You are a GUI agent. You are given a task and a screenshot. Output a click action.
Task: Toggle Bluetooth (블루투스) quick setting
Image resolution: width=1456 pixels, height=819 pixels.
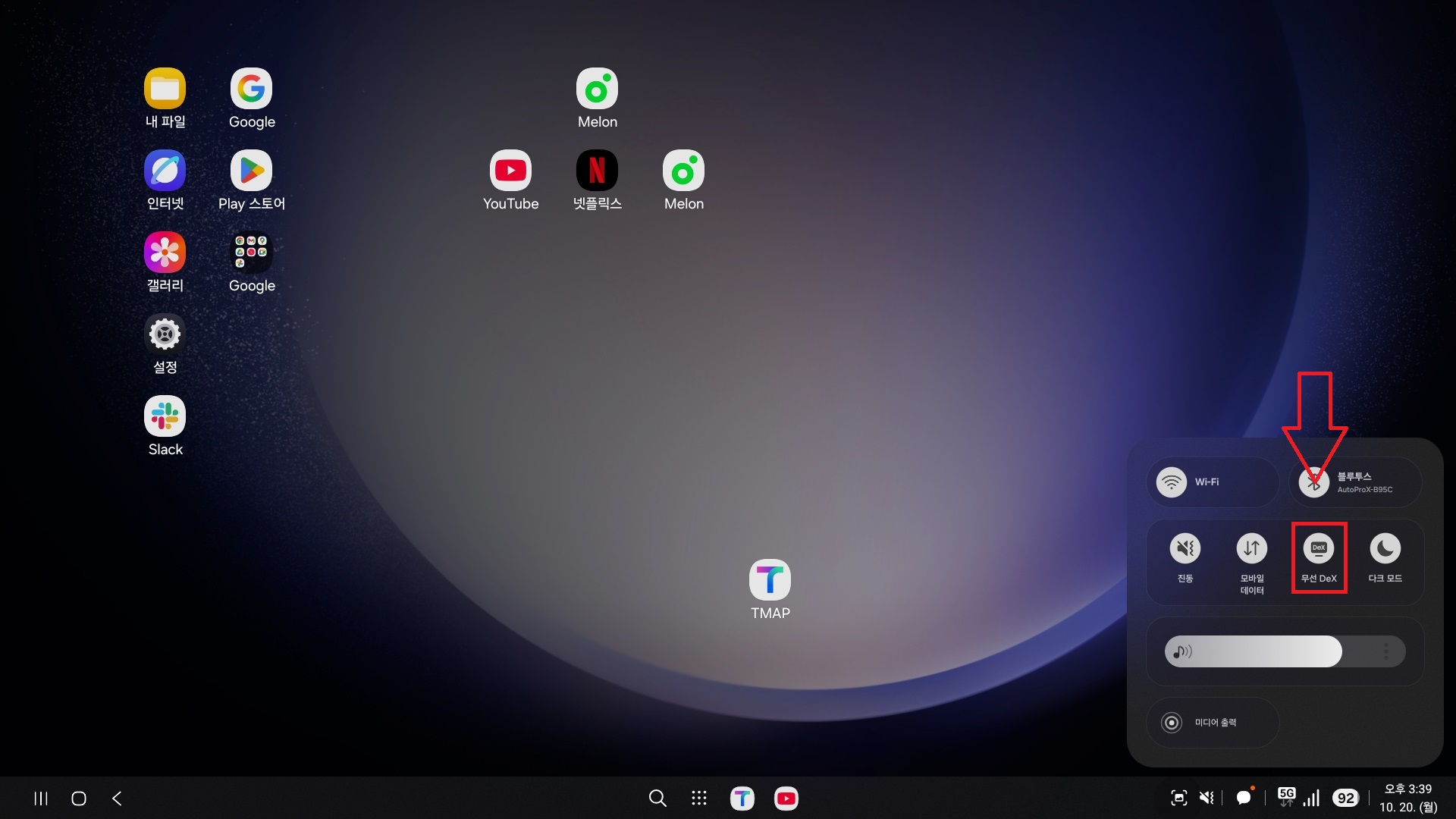[1314, 482]
